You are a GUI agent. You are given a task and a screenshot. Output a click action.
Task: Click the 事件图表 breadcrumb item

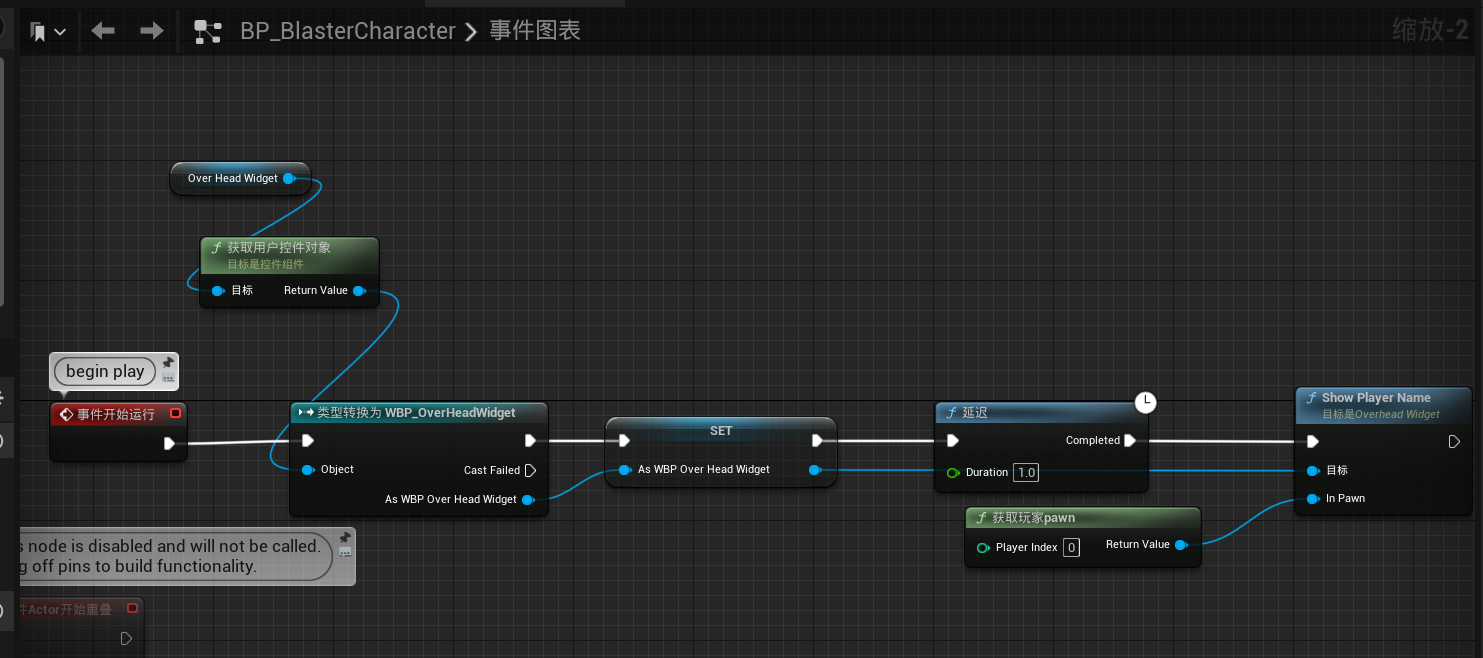[534, 31]
